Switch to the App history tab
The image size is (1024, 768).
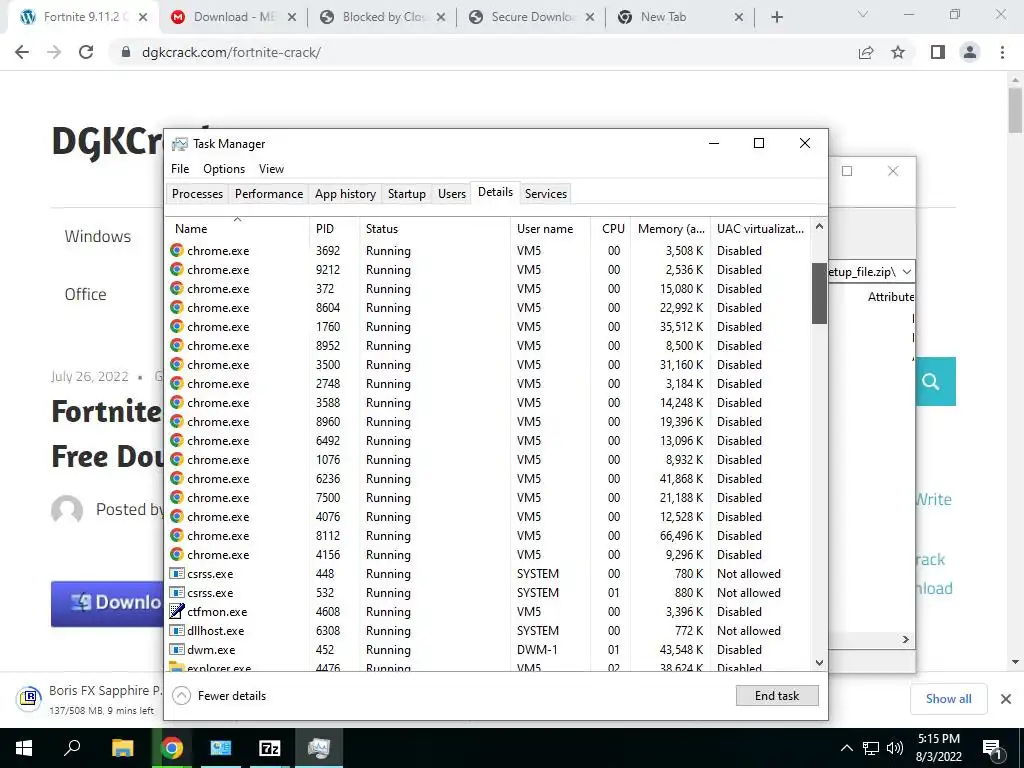pos(345,193)
